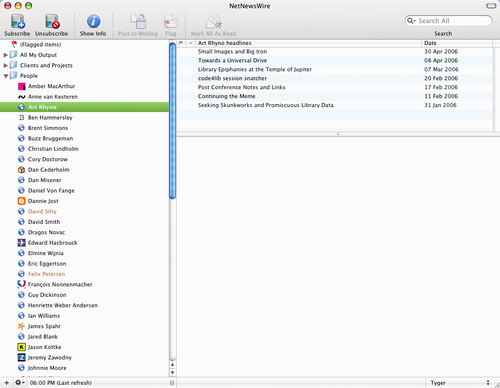
Task: Open headline code4lib session snatcher
Action: coord(232,78)
